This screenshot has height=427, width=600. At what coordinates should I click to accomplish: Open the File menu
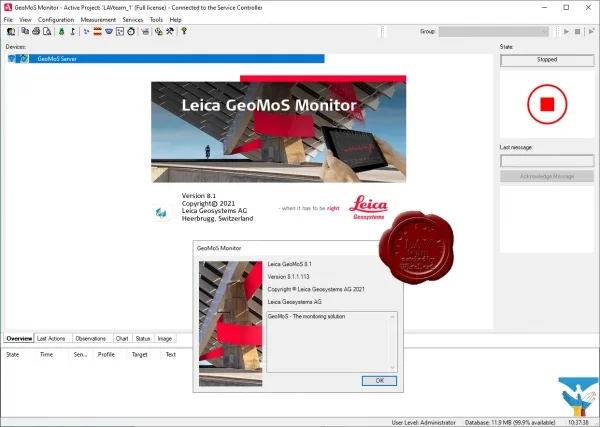[8, 20]
